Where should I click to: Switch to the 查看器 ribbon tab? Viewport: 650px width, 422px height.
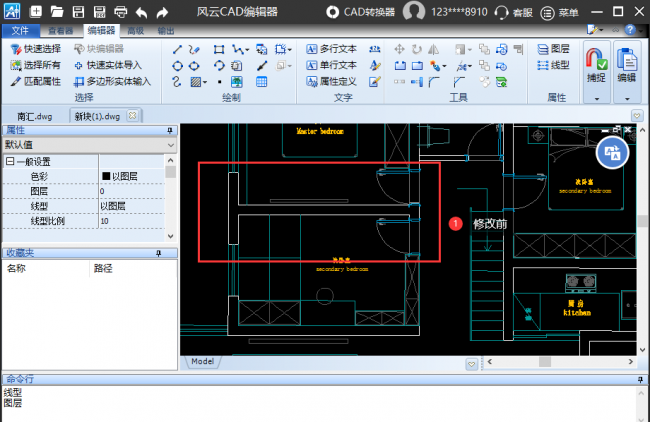(x=61, y=31)
